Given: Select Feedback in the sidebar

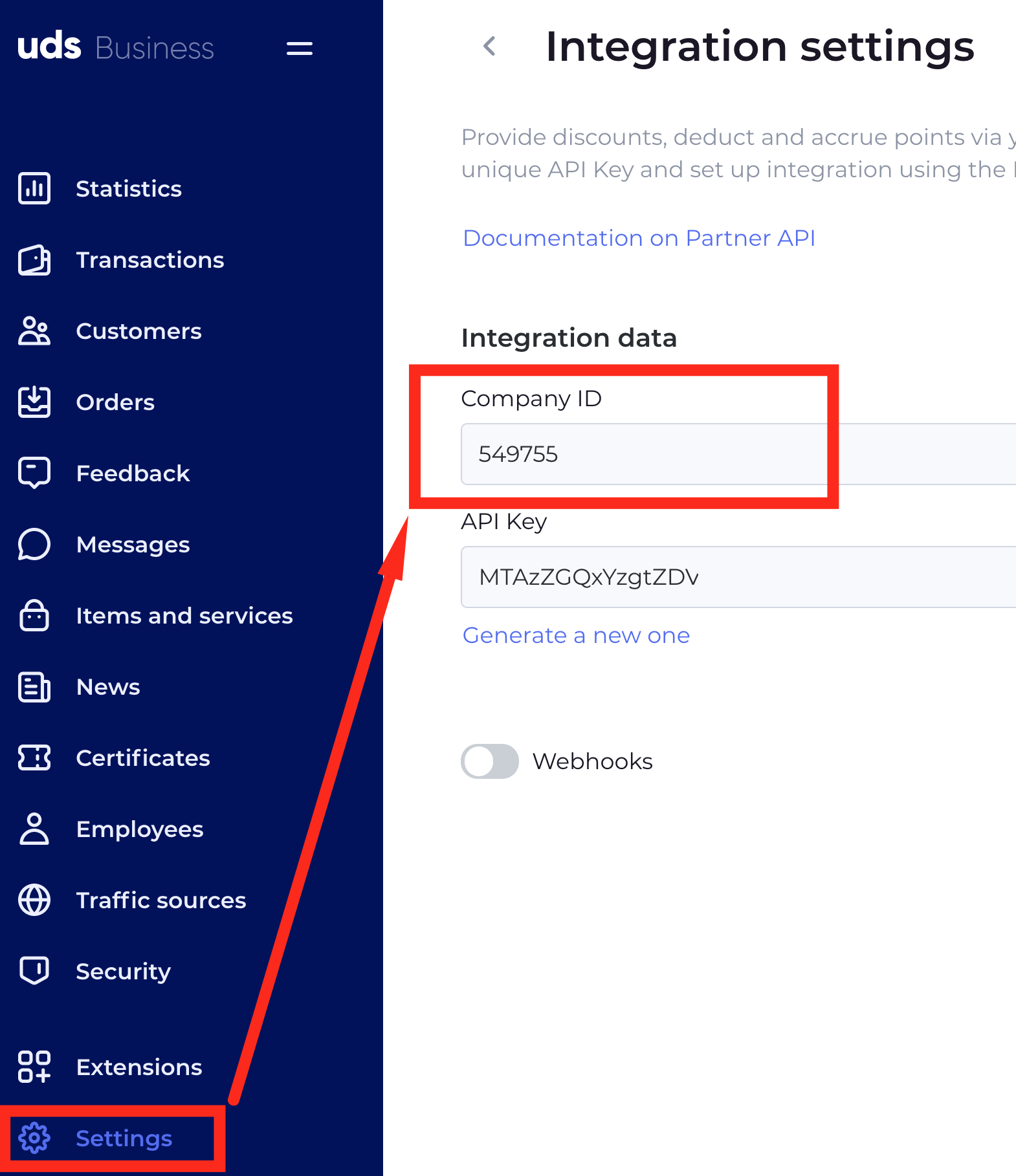Looking at the screenshot, I should (133, 473).
